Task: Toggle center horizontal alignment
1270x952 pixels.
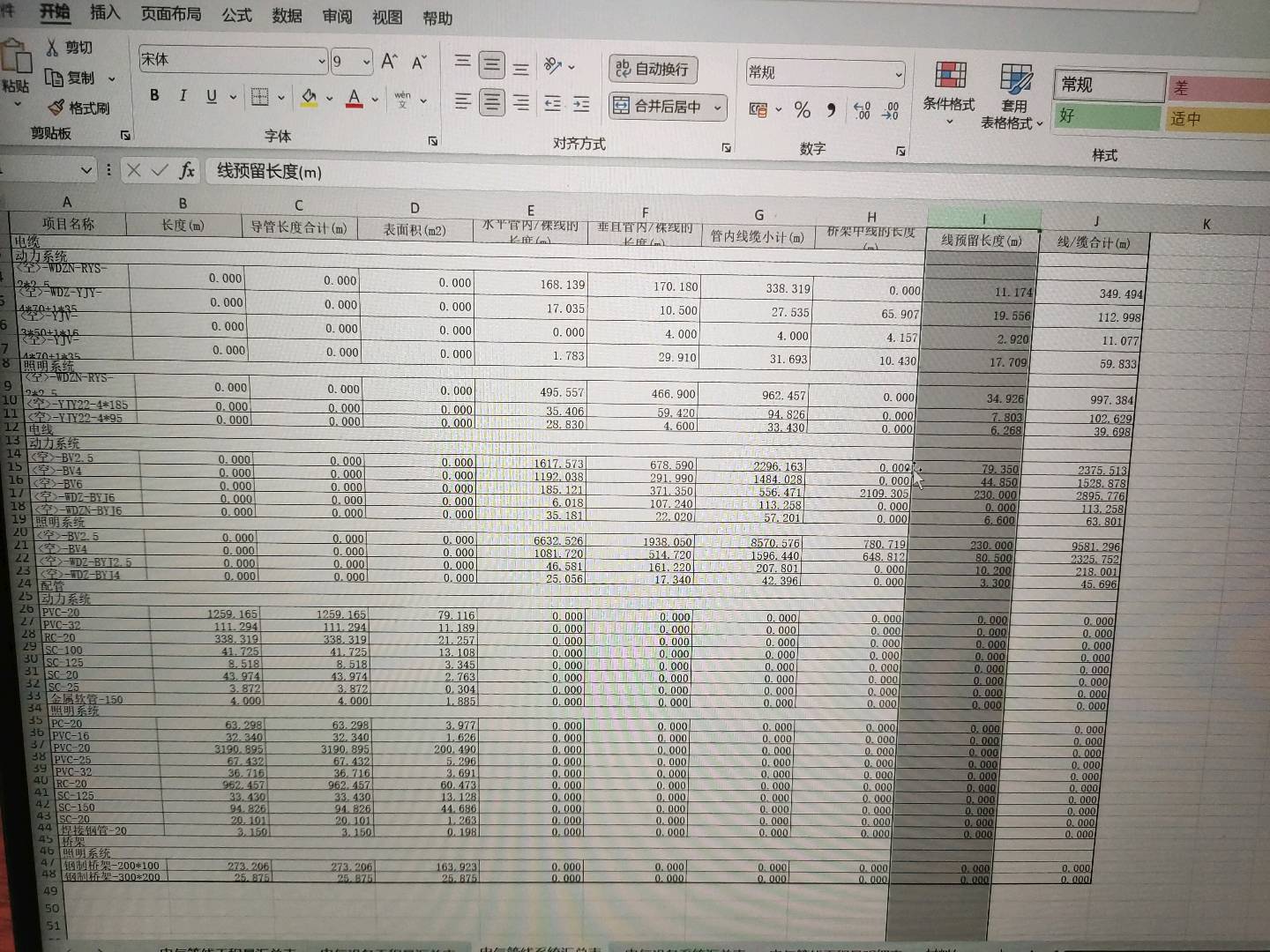Action: point(492,102)
